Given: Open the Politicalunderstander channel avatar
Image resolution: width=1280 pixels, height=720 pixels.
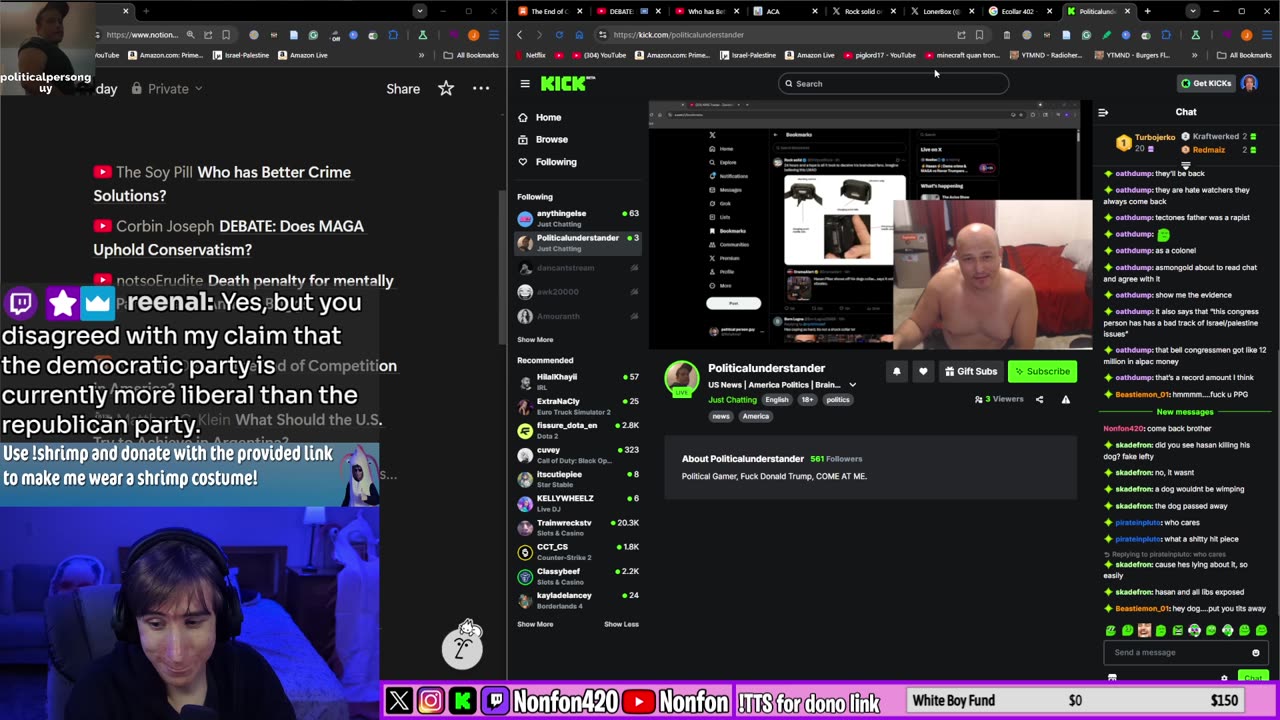Looking at the screenshot, I should [682, 379].
